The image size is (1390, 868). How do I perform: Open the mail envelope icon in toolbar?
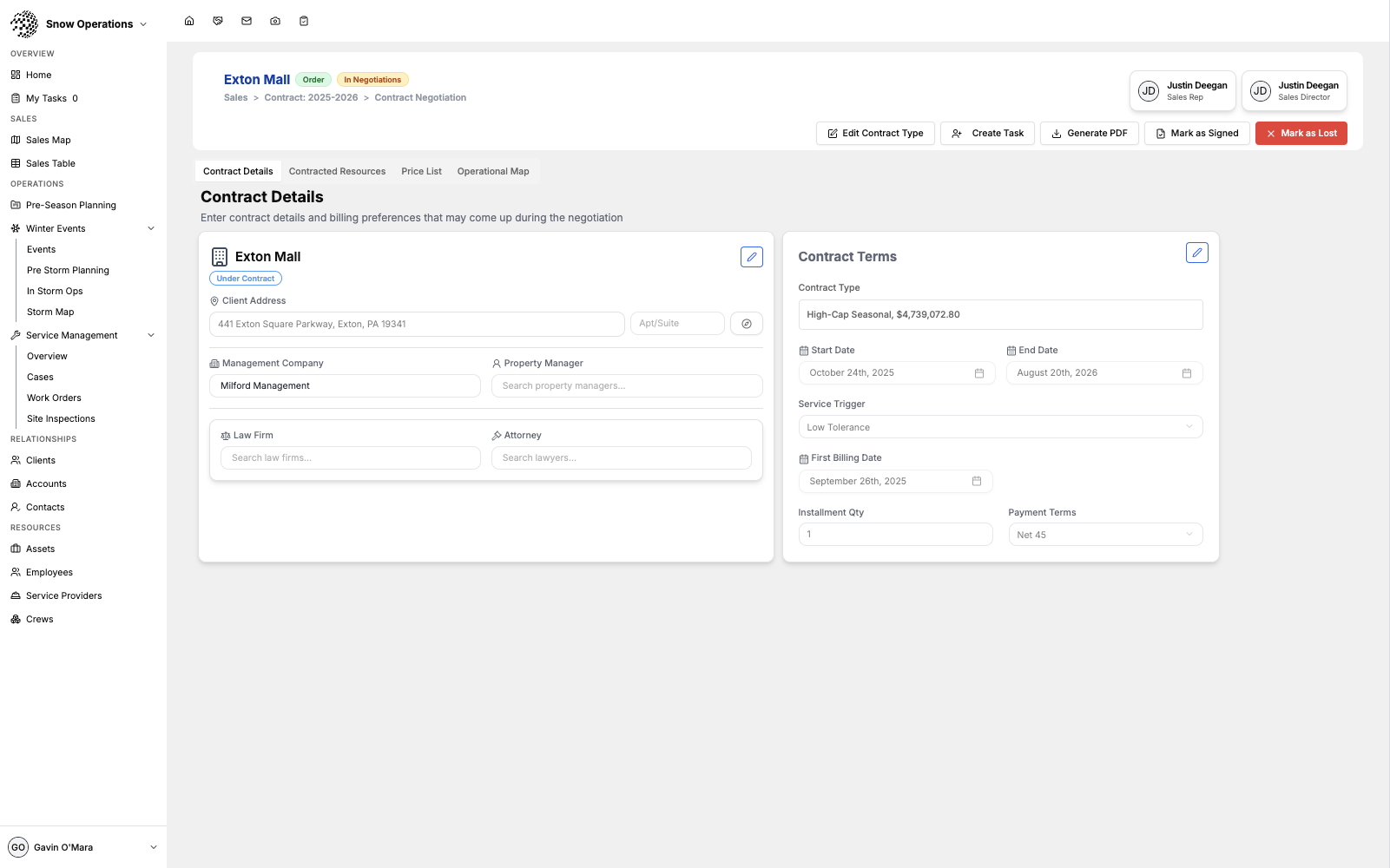point(247,21)
